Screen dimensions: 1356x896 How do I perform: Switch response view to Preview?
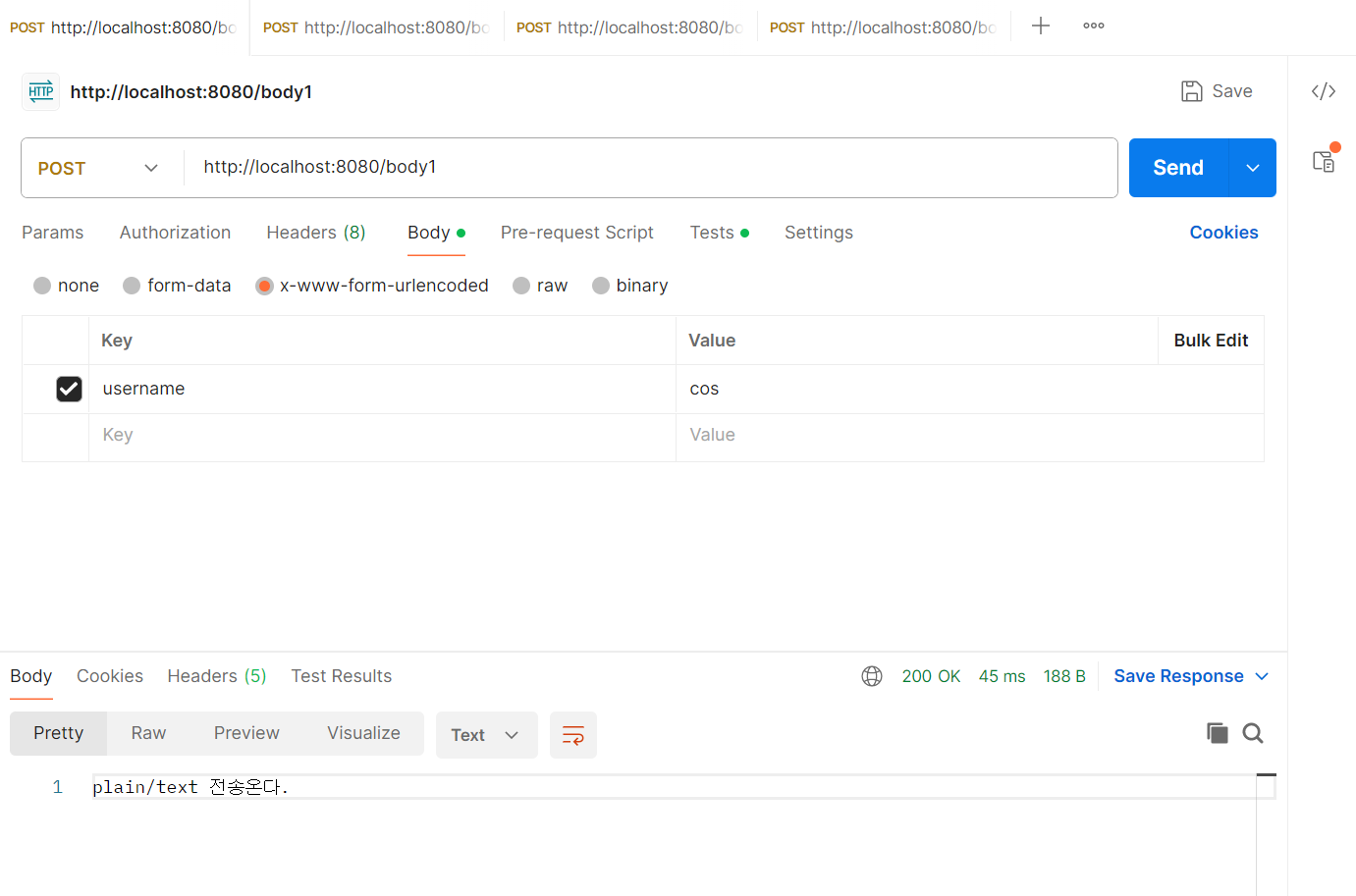pyautogui.click(x=246, y=733)
